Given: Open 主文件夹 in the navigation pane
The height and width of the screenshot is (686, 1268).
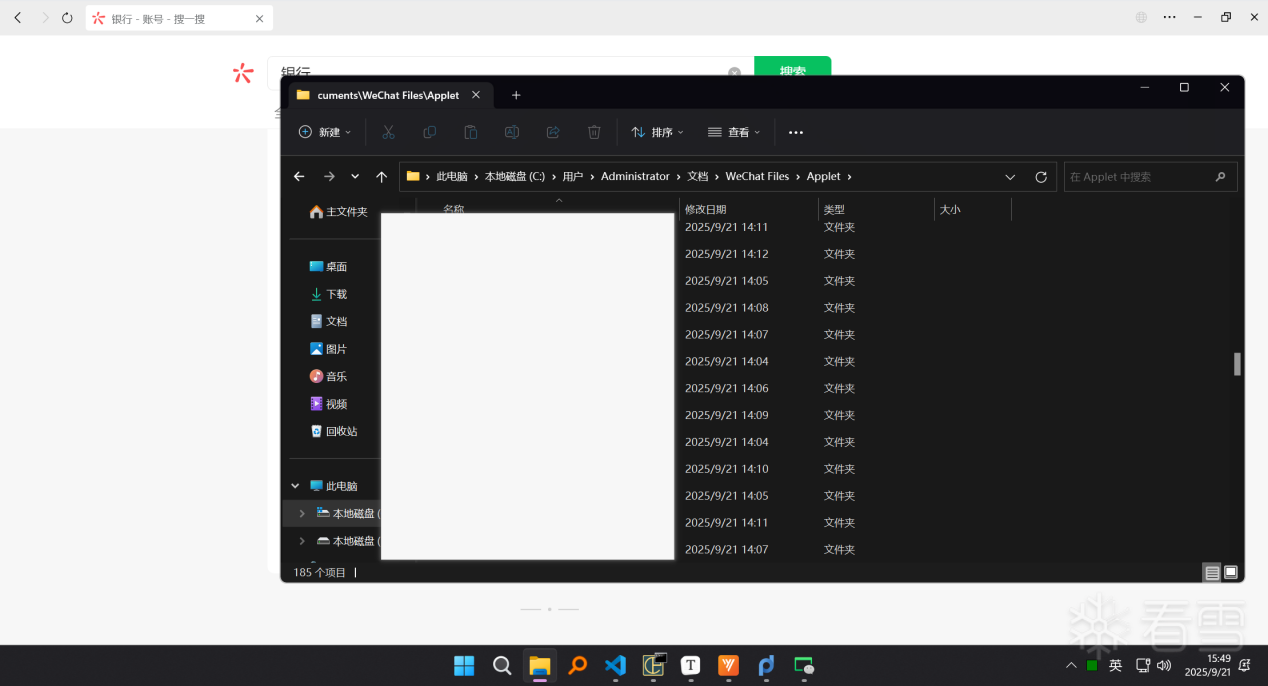Looking at the screenshot, I should tap(338, 212).
